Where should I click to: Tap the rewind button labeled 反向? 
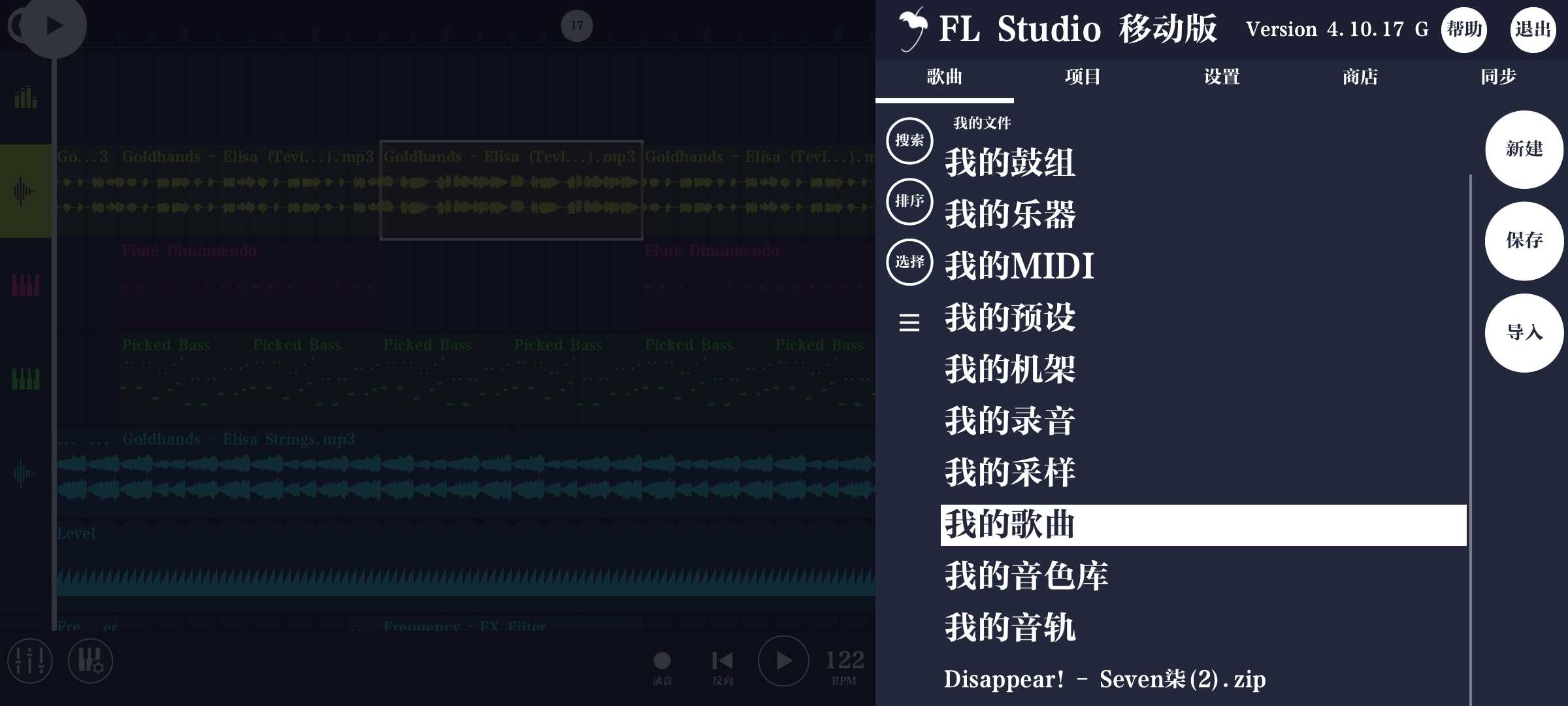coord(722,667)
